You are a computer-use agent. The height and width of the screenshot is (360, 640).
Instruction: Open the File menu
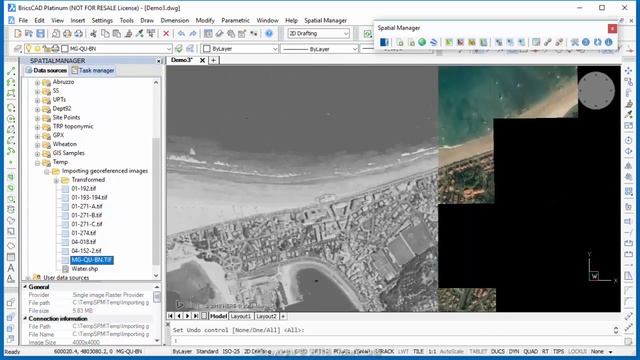(23, 20)
